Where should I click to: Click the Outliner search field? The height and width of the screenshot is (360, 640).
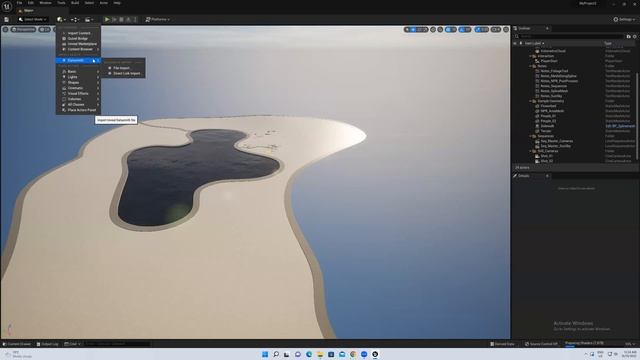570,36
